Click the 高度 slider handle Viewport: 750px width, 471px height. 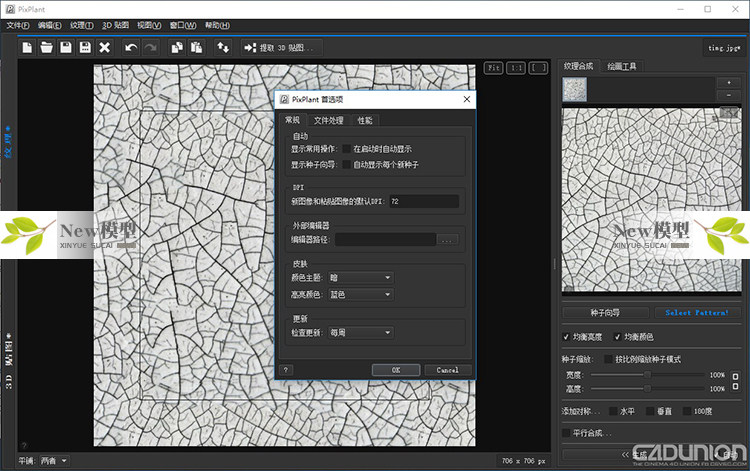(647, 388)
